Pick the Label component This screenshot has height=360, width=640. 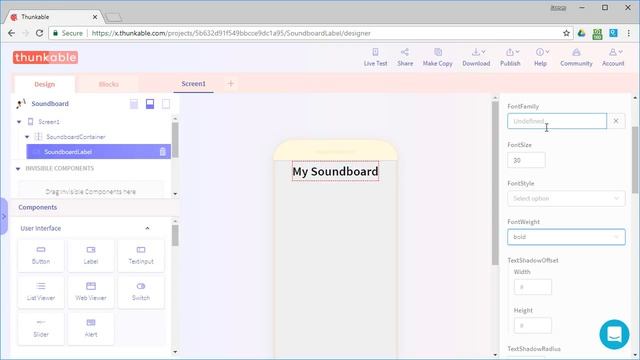(x=91, y=256)
